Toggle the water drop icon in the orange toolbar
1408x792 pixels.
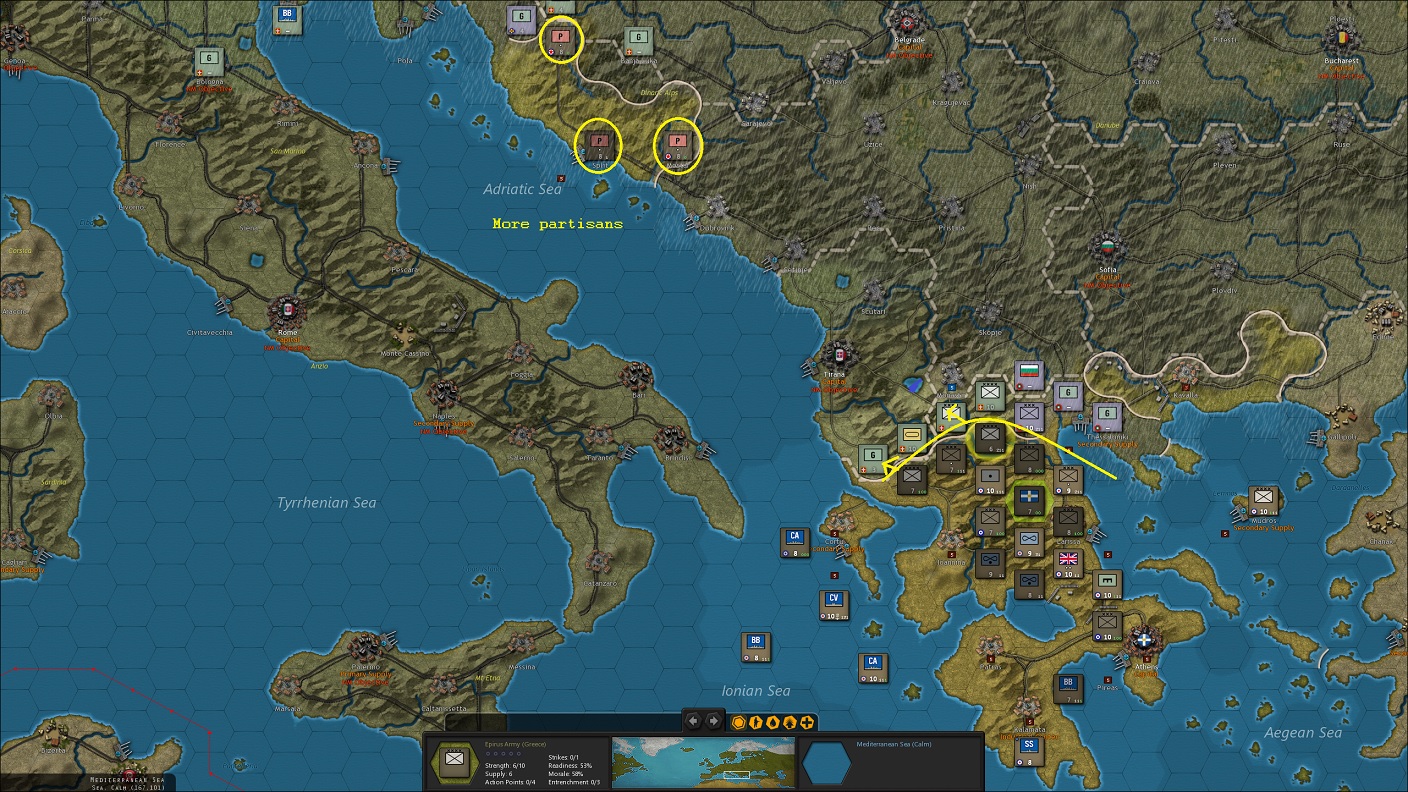773,722
